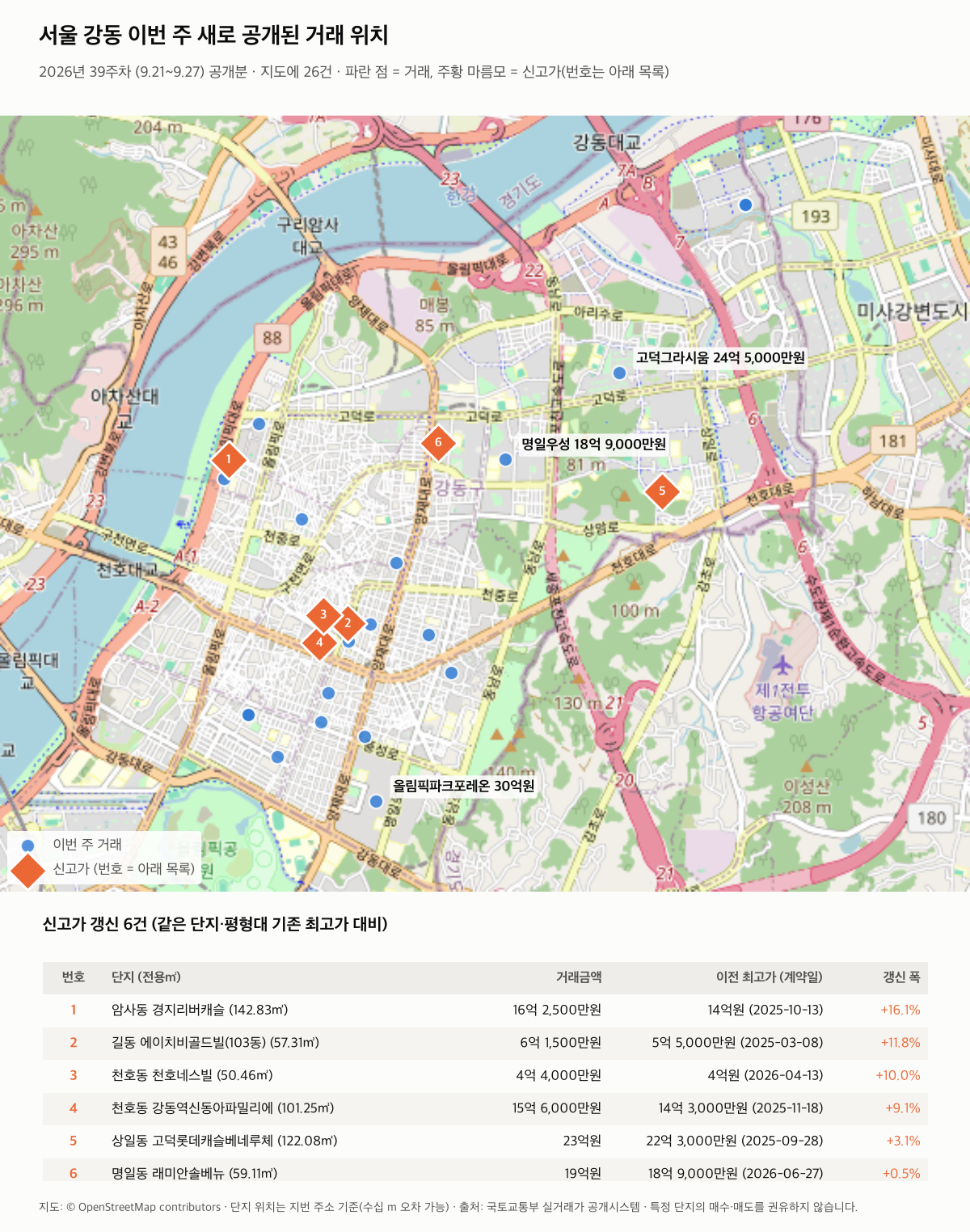
Task: Click the blue dot below the 올림픽파크포레온 label
Action: [x=376, y=801]
